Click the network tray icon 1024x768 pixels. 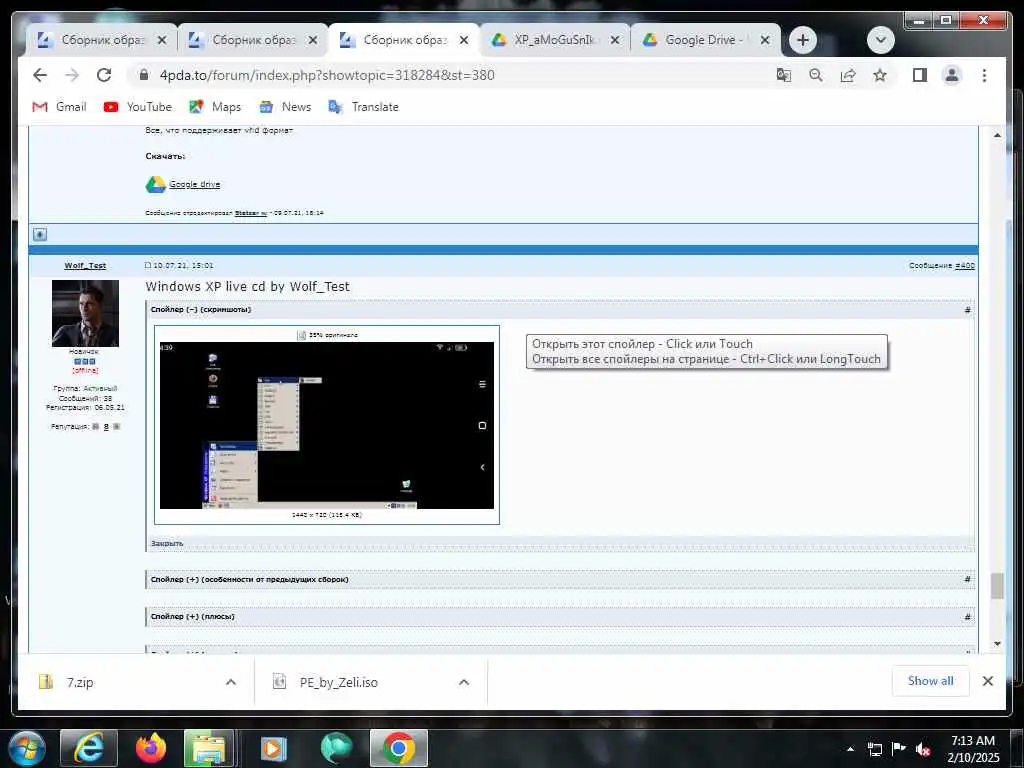[875, 749]
